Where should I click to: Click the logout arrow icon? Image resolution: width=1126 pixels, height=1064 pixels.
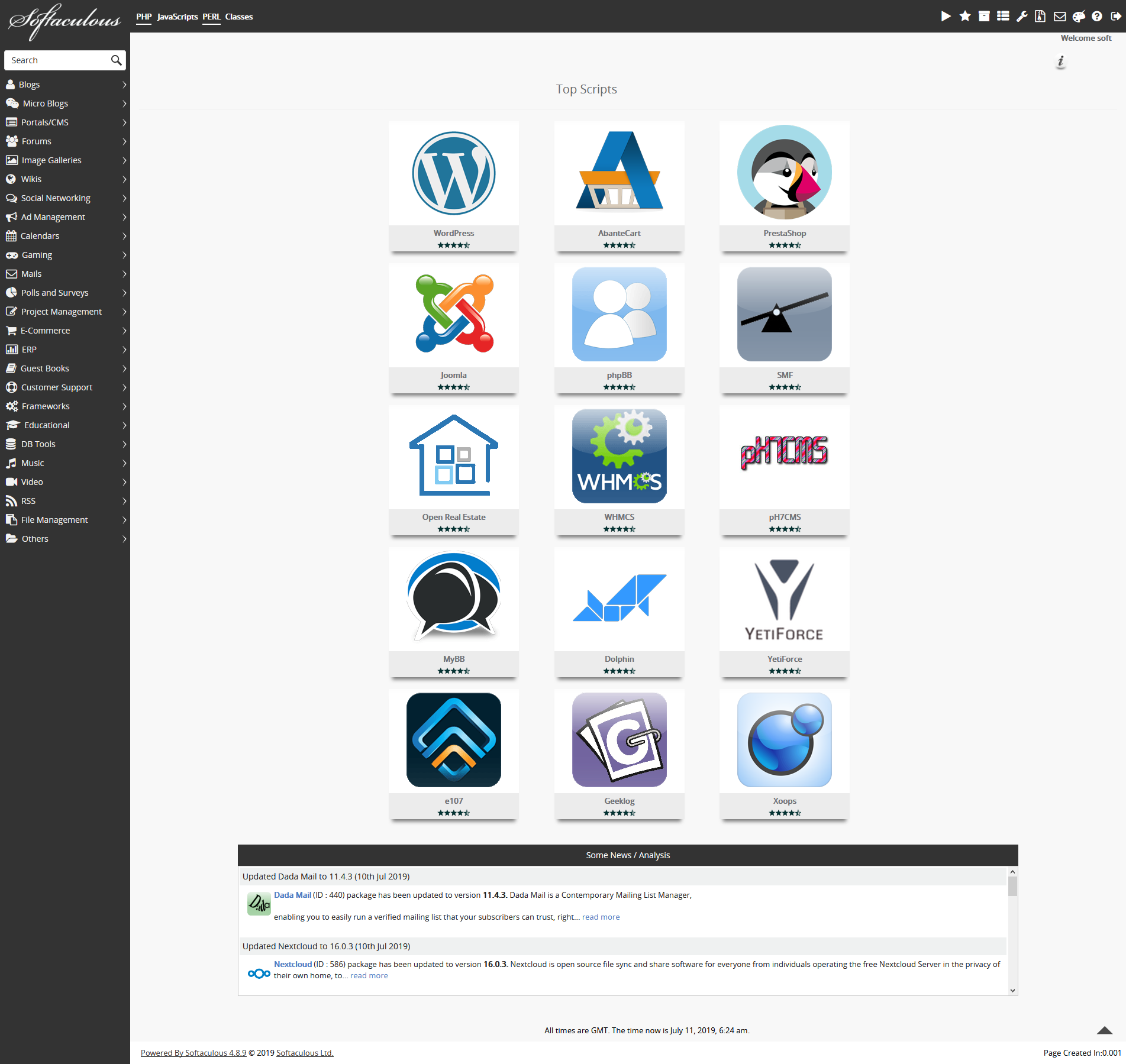(x=1116, y=17)
